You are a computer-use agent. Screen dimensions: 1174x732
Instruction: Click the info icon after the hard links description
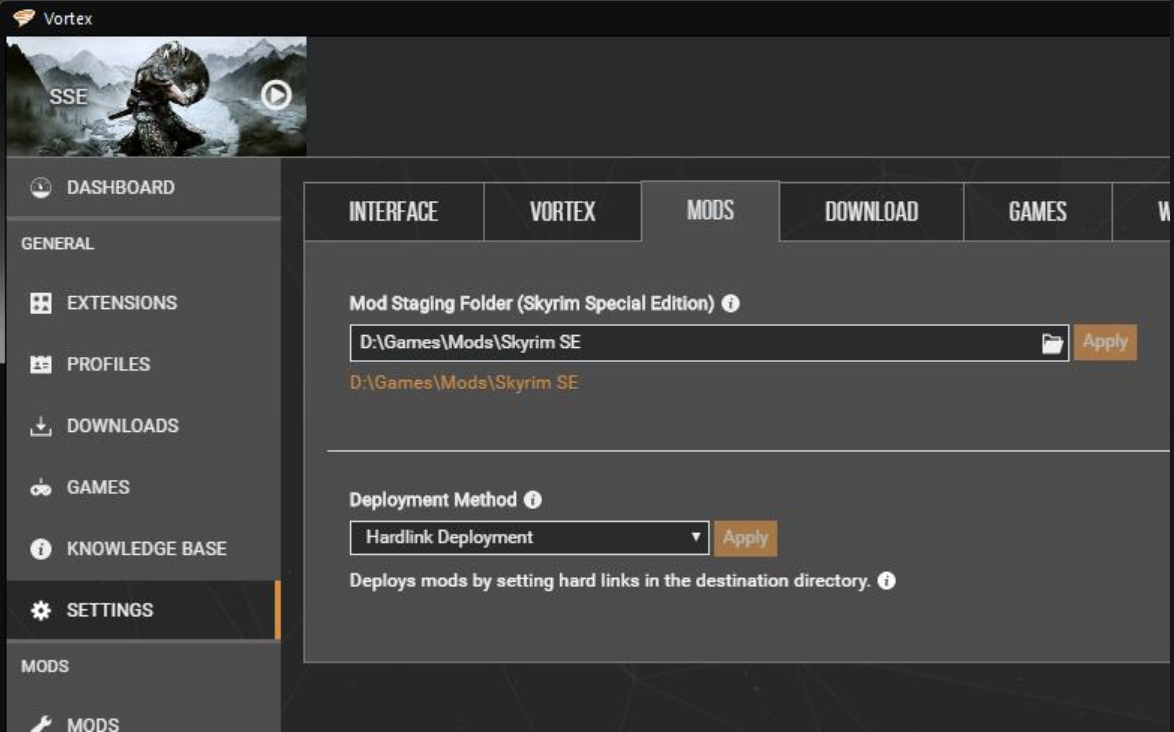(886, 581)
